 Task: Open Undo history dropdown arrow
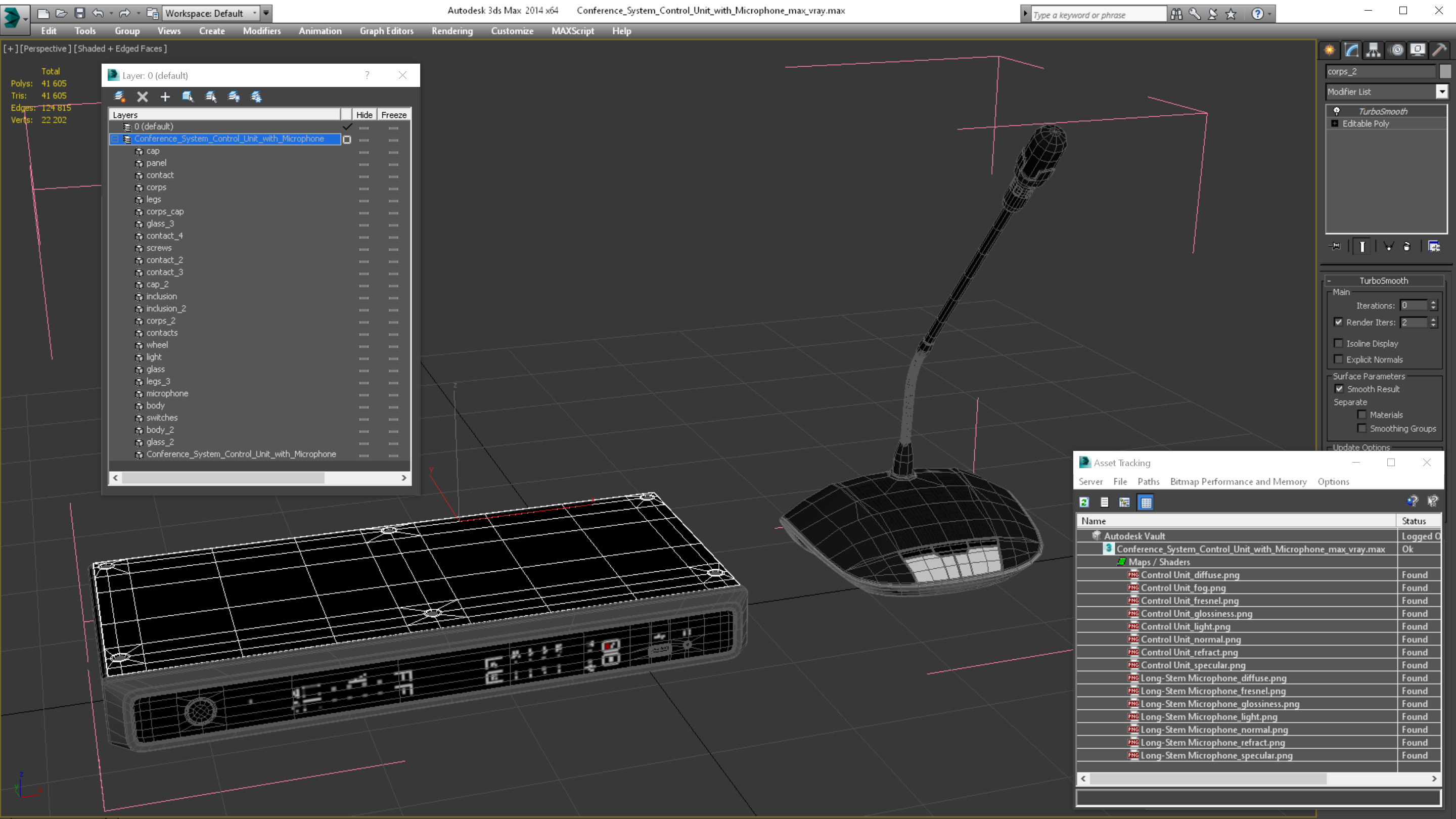[111, 13]
